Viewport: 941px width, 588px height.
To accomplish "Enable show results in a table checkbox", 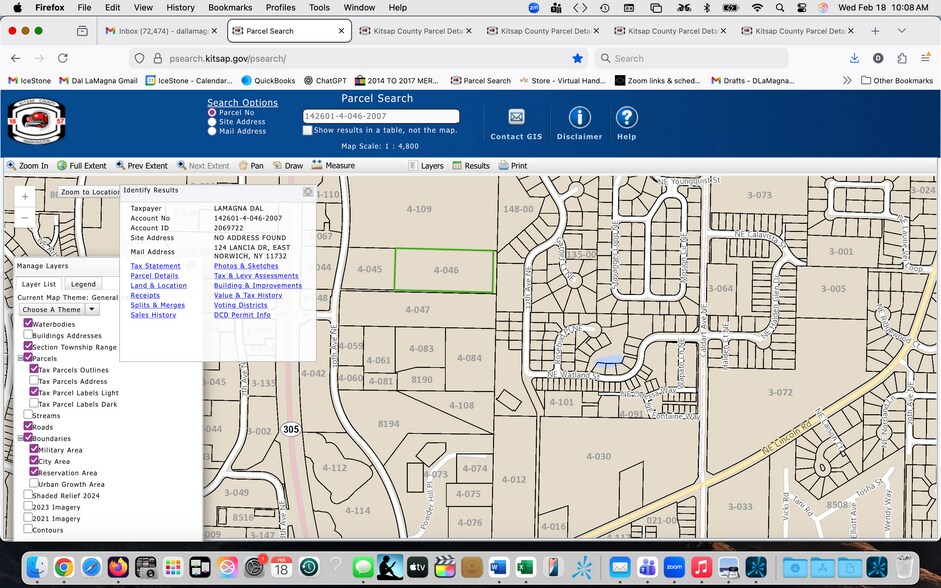I will click(x=308, y=130).
